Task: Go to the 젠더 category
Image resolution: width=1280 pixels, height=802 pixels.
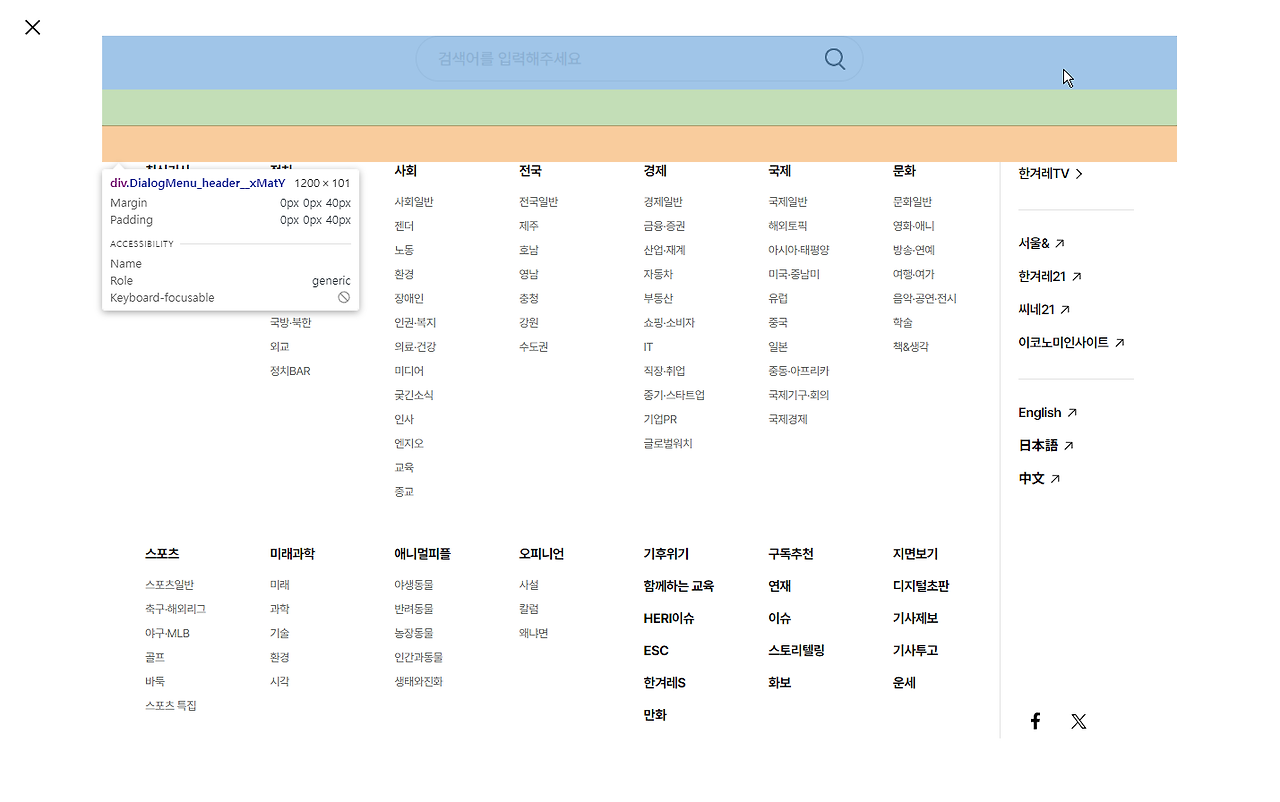Action: pyautogui.click(x=404, y=226)
